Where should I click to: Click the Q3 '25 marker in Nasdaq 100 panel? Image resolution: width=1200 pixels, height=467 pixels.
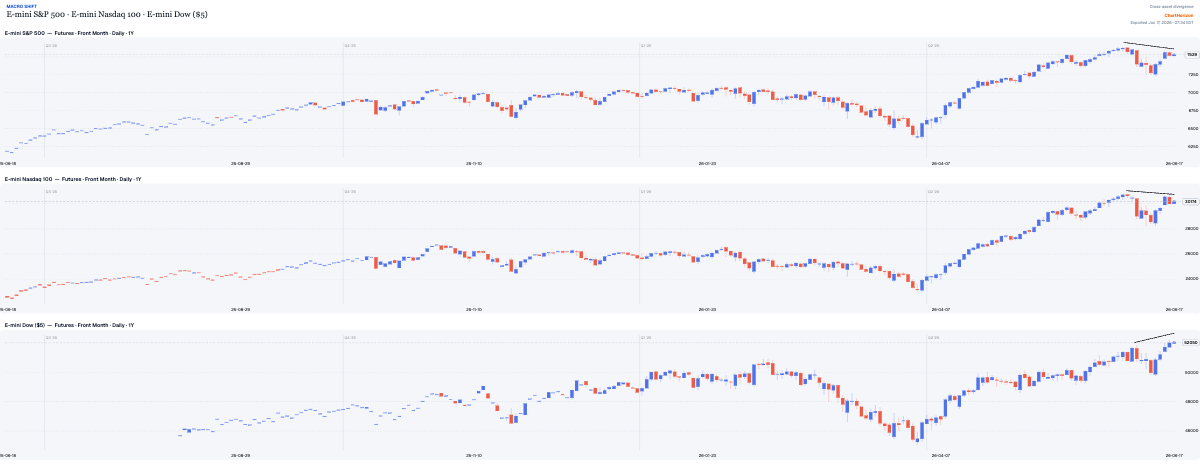[51, 191]
